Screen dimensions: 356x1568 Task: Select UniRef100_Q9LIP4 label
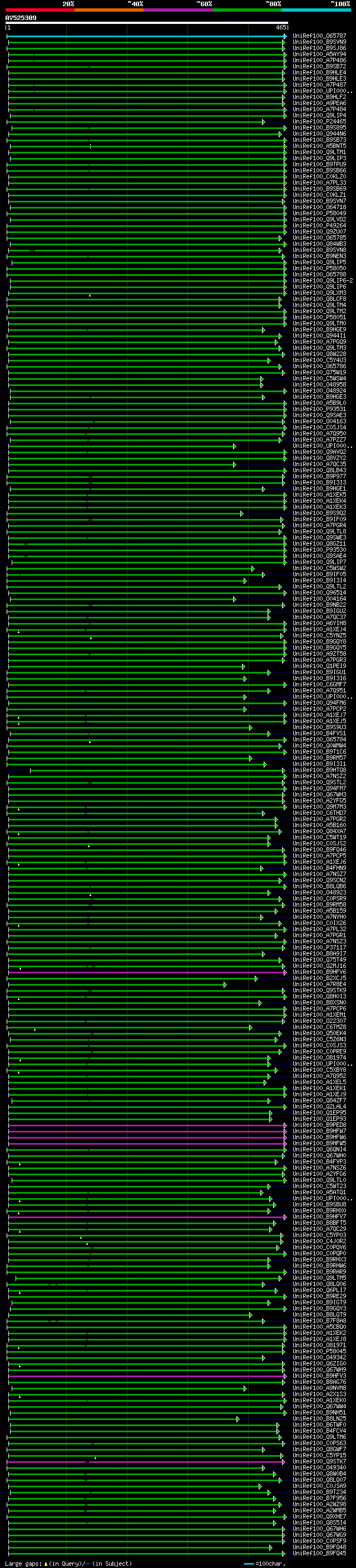pyautogui.click(x=319, y=116)
